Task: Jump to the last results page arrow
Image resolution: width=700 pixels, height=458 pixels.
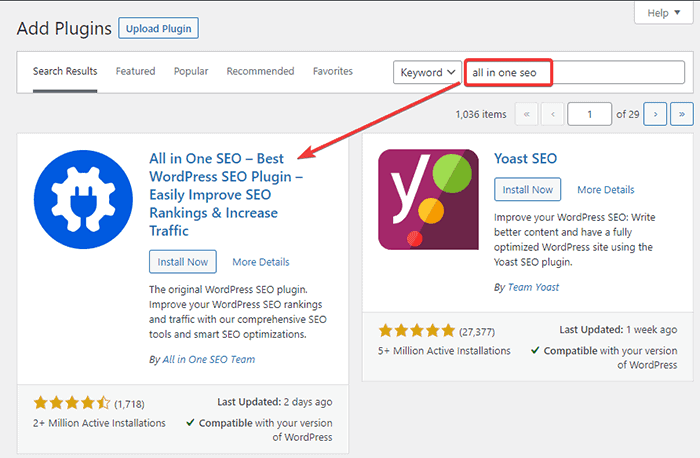Action: (681, 114)
